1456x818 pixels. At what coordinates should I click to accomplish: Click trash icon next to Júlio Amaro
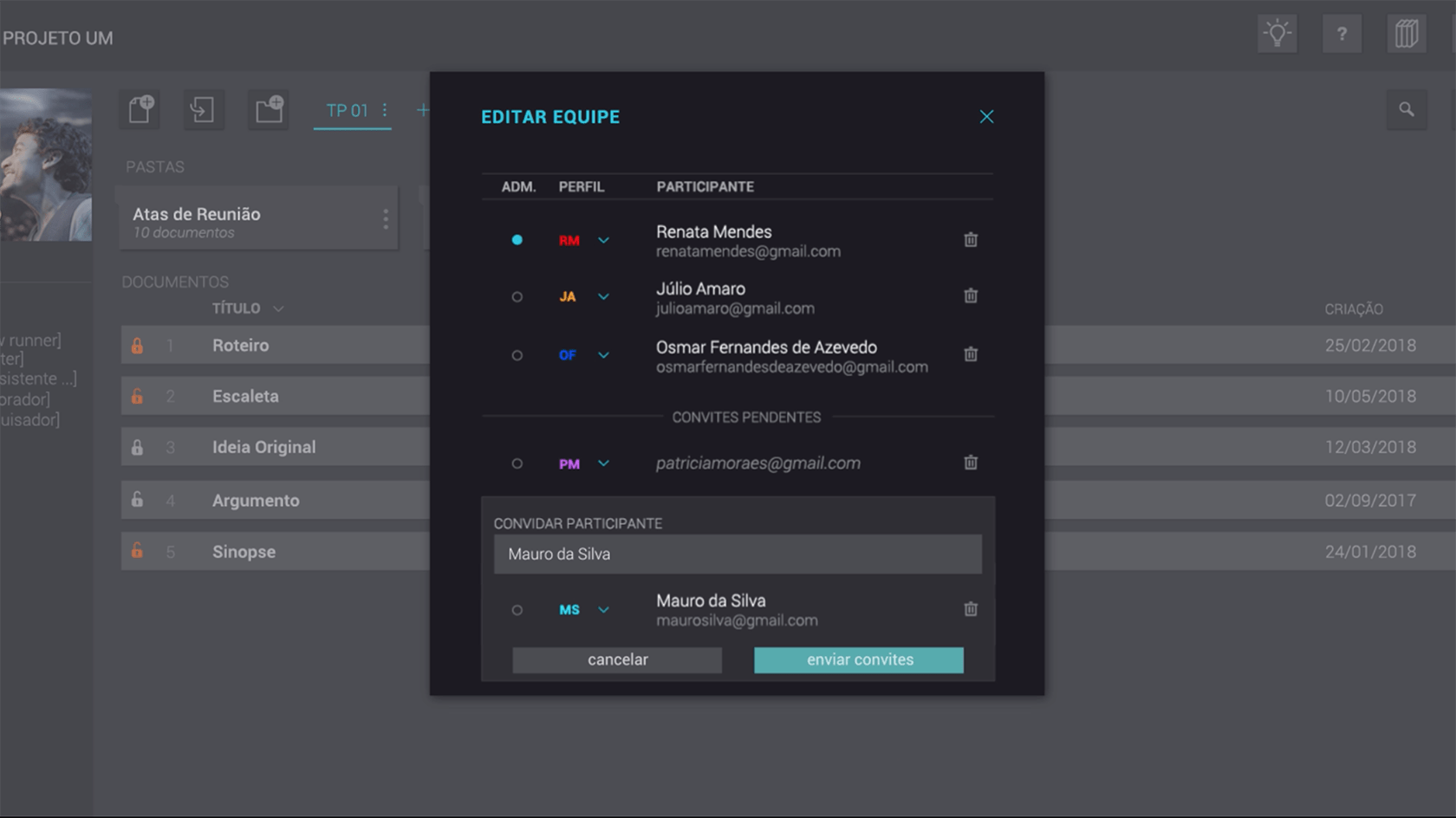point(971,296)
